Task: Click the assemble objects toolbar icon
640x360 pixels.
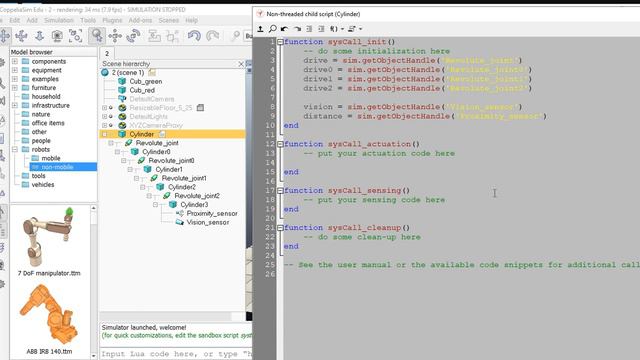Action: pyautogui.click(x=154, y=36)
